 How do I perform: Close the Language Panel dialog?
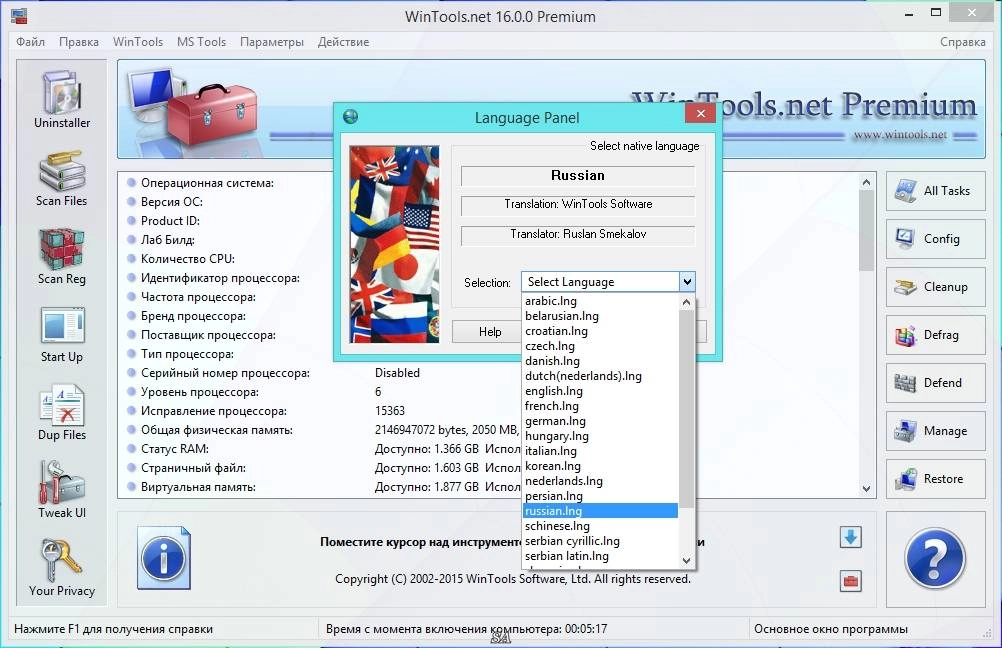click(x=700, y=113)
